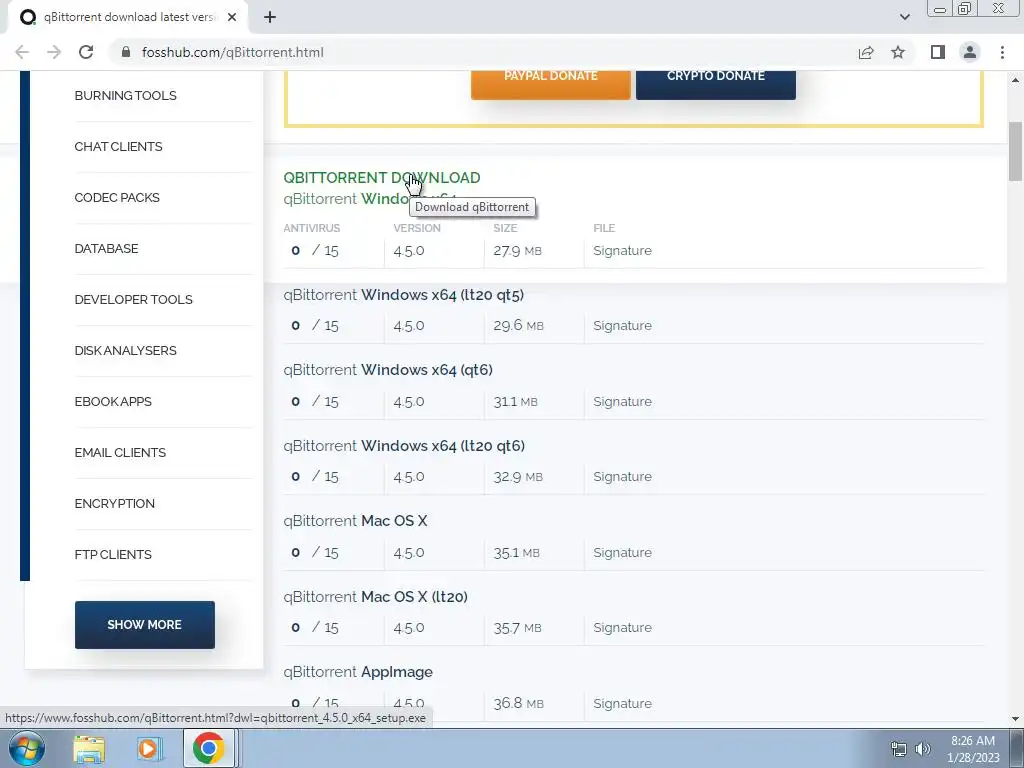Toggle the browser side panel icon
Screen dimensions: 1024x768
938,52
